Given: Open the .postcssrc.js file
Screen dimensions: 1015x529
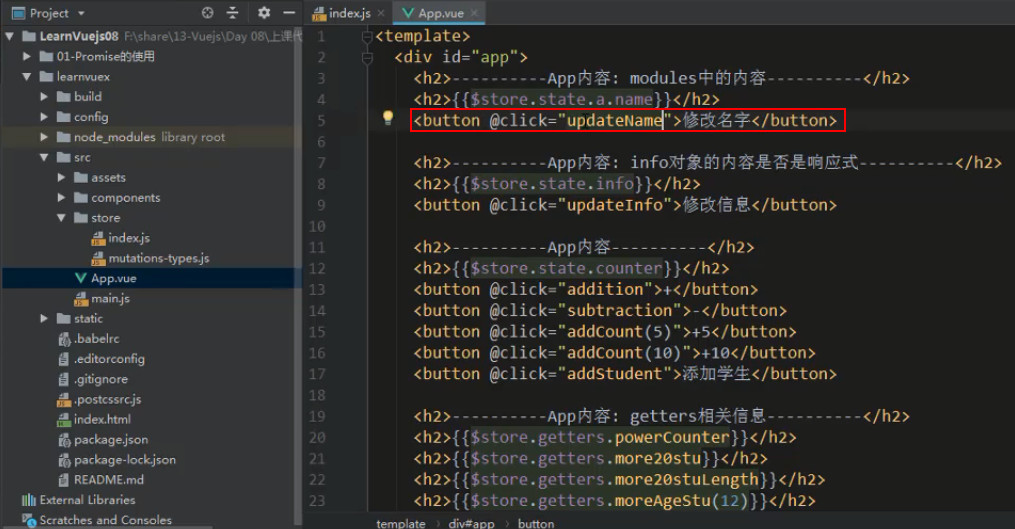Looking at the screenshot, I should pyautogui.click(x=107, y=399).
